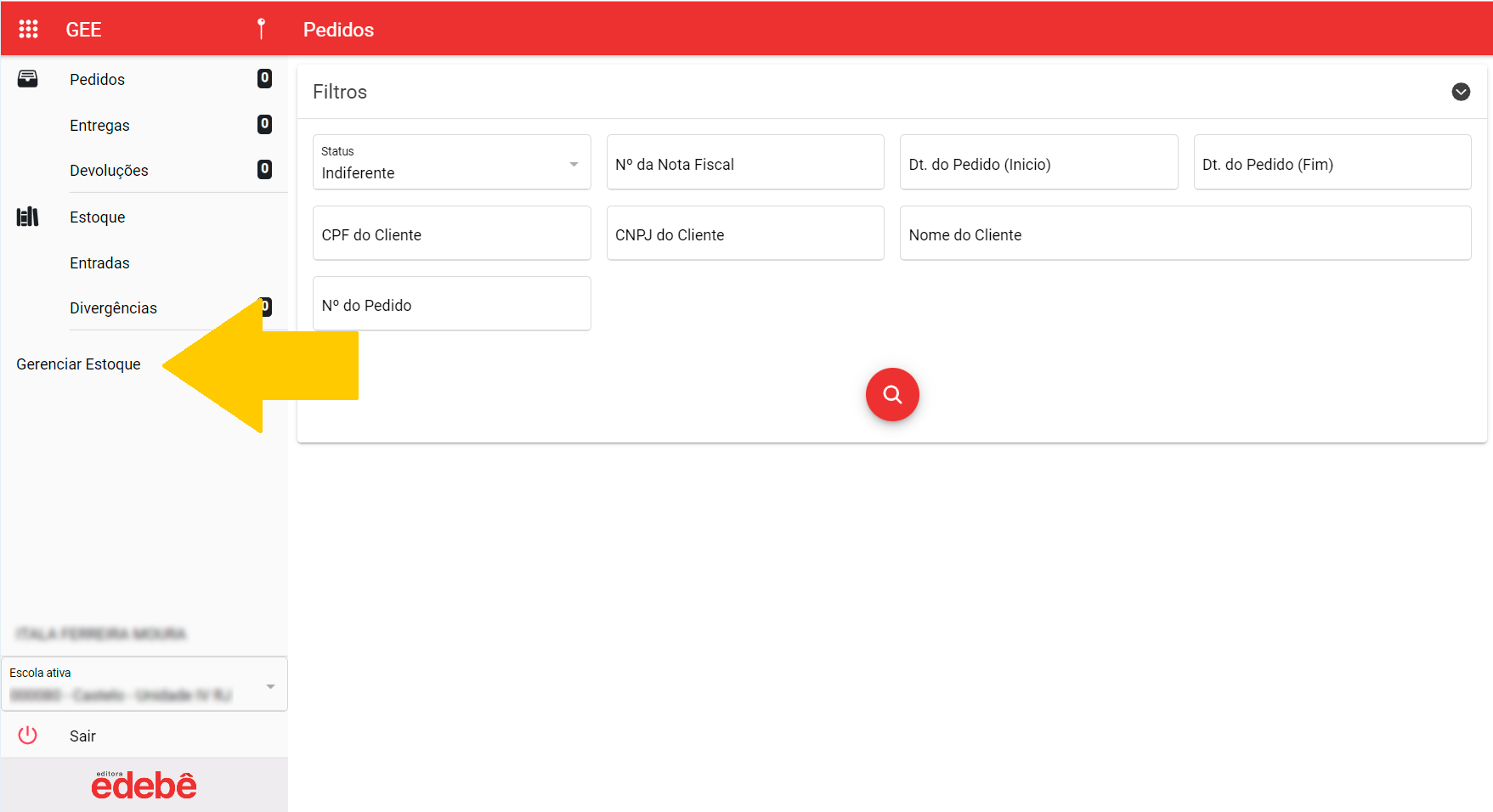Click the Pedidos count badge

click(x=264, y=78)
